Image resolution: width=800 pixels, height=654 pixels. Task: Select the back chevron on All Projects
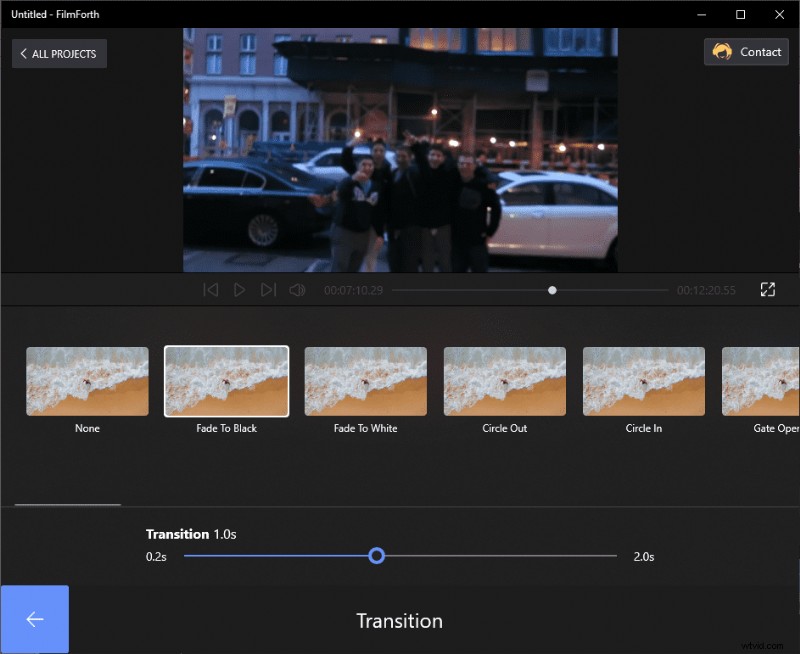pyautogui.click(x=23, y=54)
